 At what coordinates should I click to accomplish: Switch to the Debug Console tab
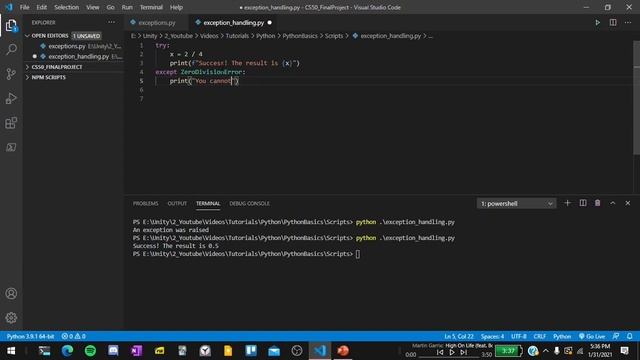(x=249, y=203)
